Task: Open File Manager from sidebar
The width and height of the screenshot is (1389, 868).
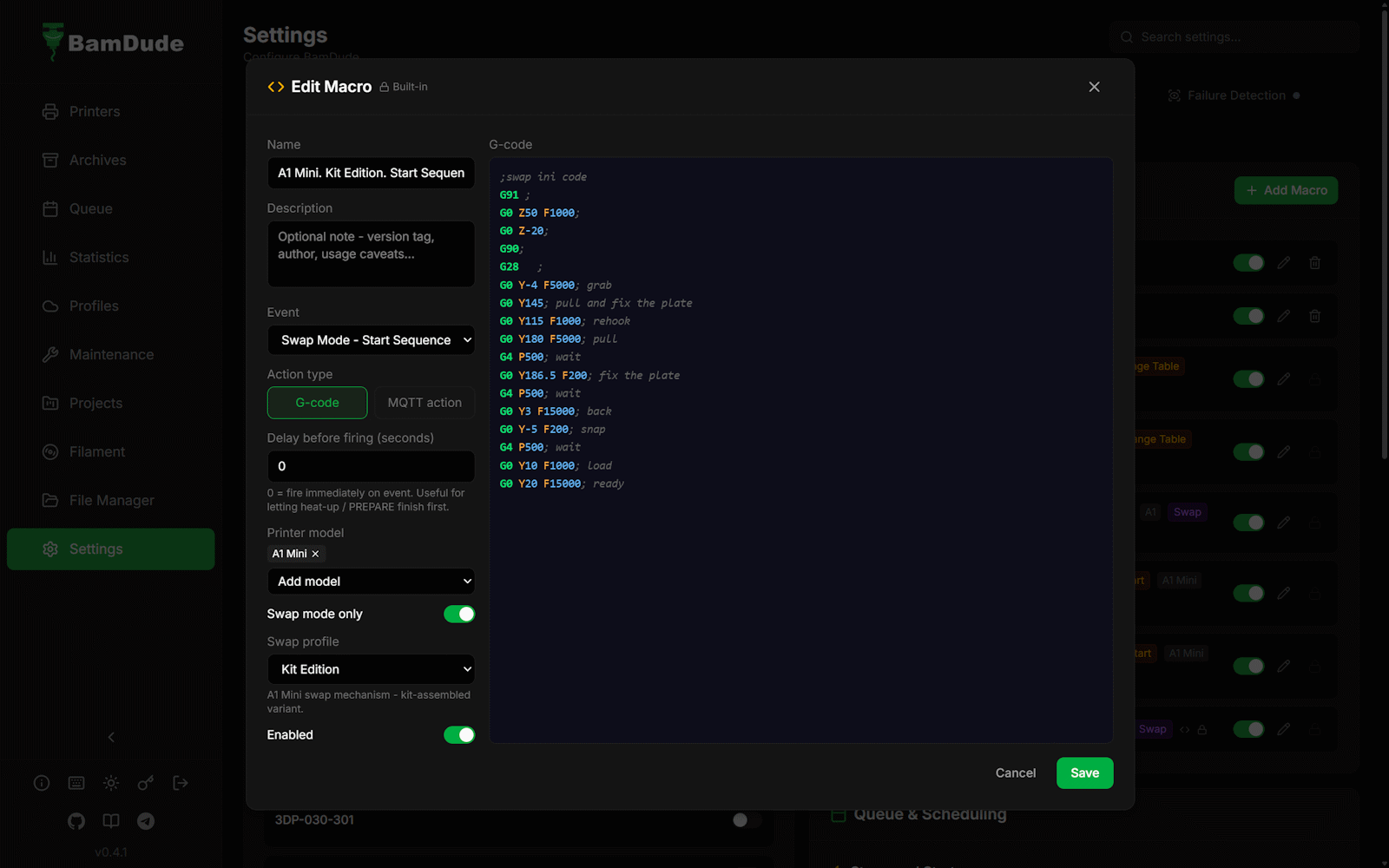Action: click(111, 500)
